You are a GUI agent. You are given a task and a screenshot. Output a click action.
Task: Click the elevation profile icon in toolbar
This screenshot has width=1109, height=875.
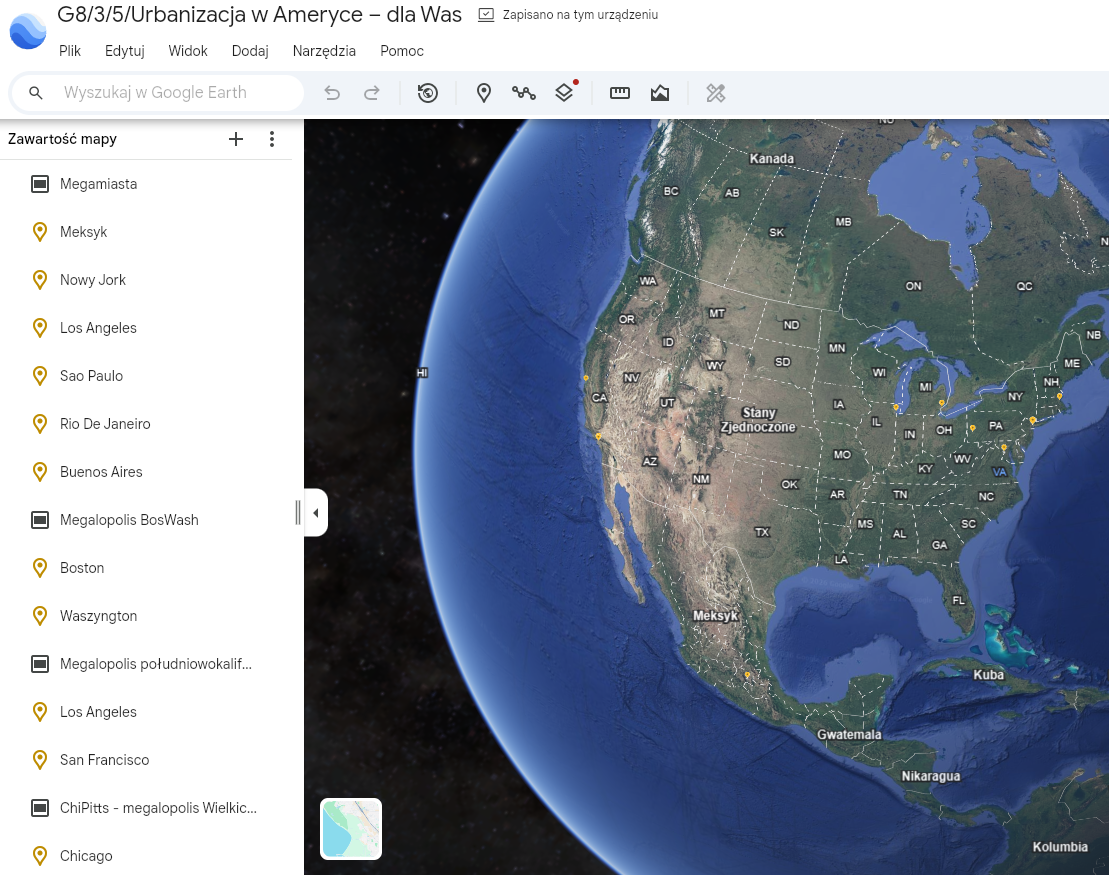(x=660, y=93)
